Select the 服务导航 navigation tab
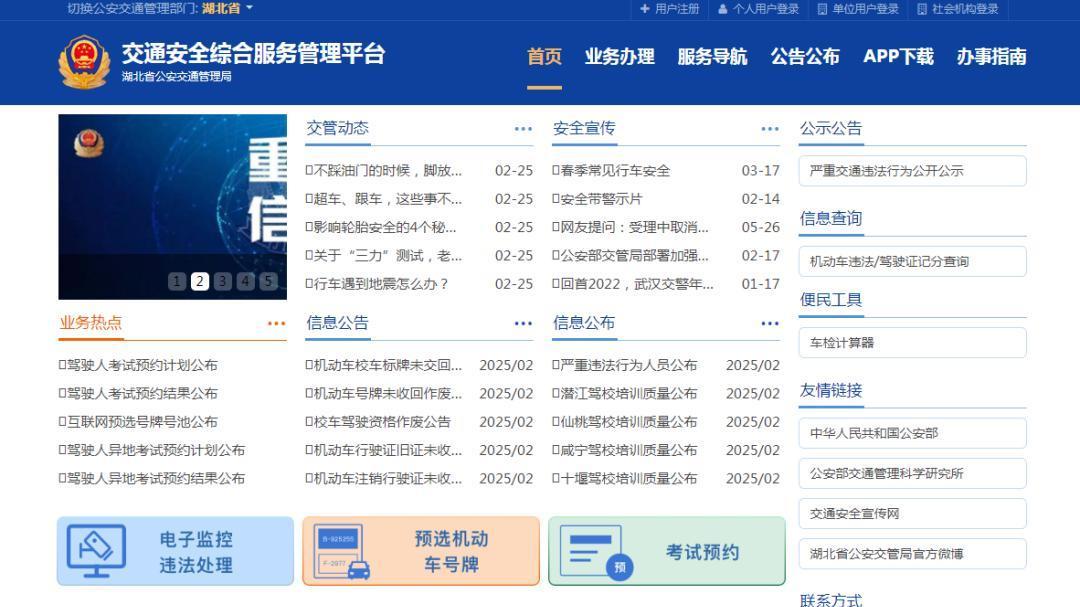The width and height of the screenshot is (1080, 607). [x=713, y=57]
